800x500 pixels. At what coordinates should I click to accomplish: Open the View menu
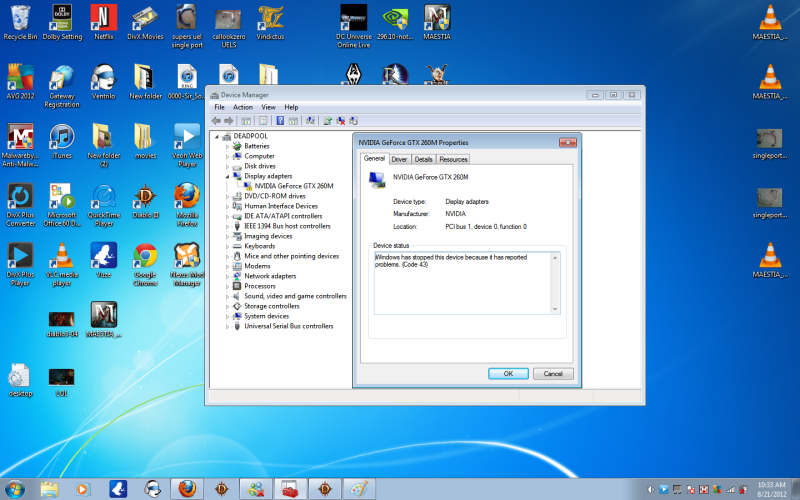(x=268, y=107)
